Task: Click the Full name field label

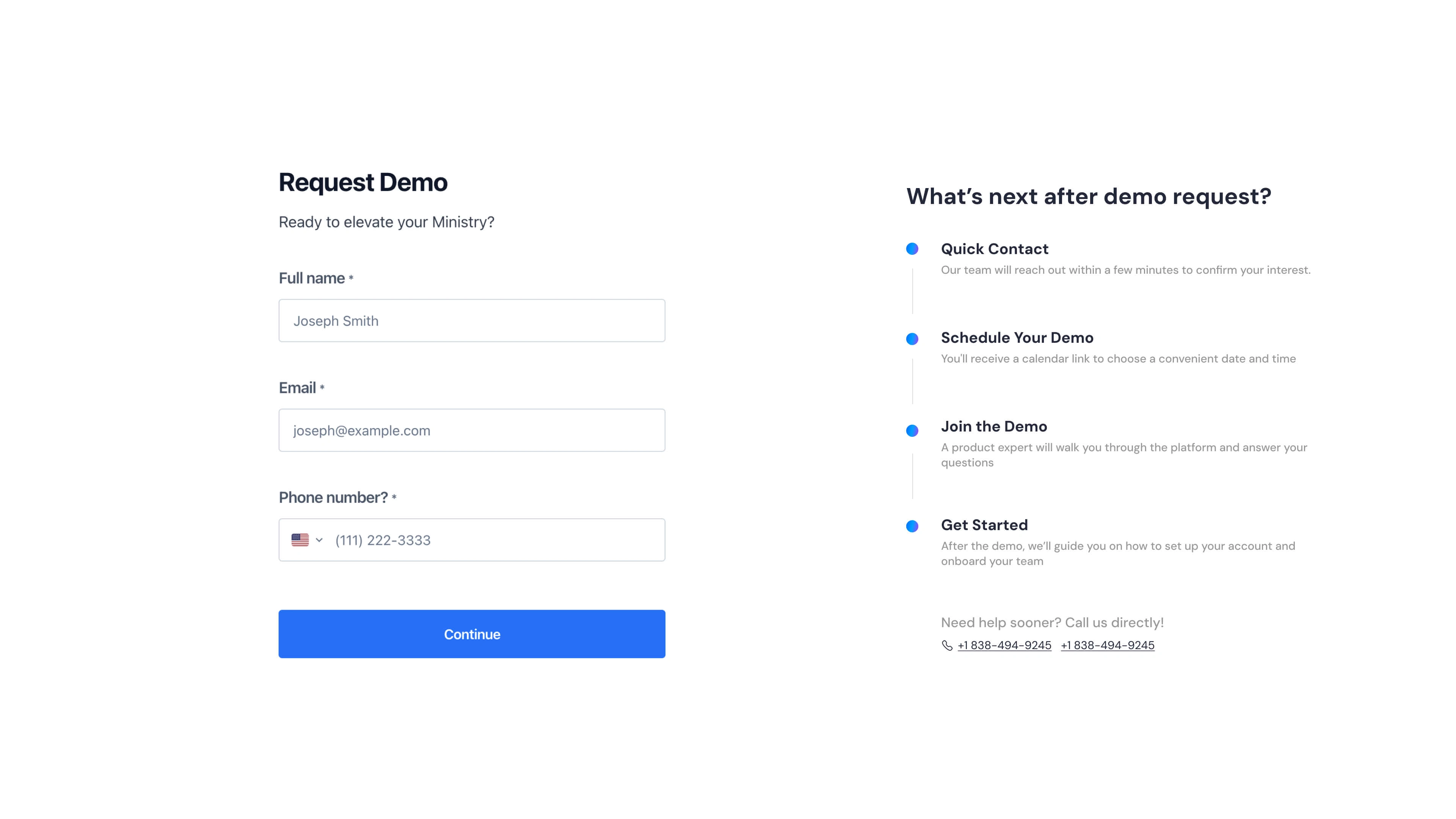Action: 311,278
